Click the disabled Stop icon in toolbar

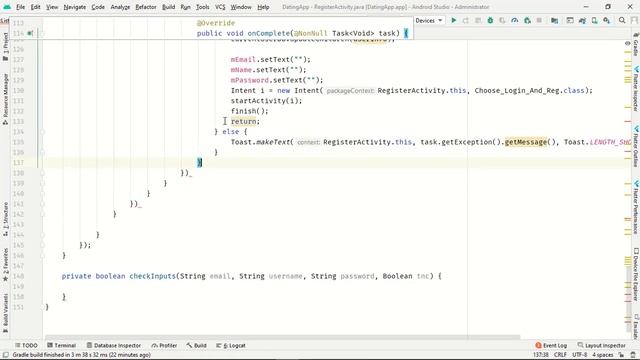[x=539, y=20]
